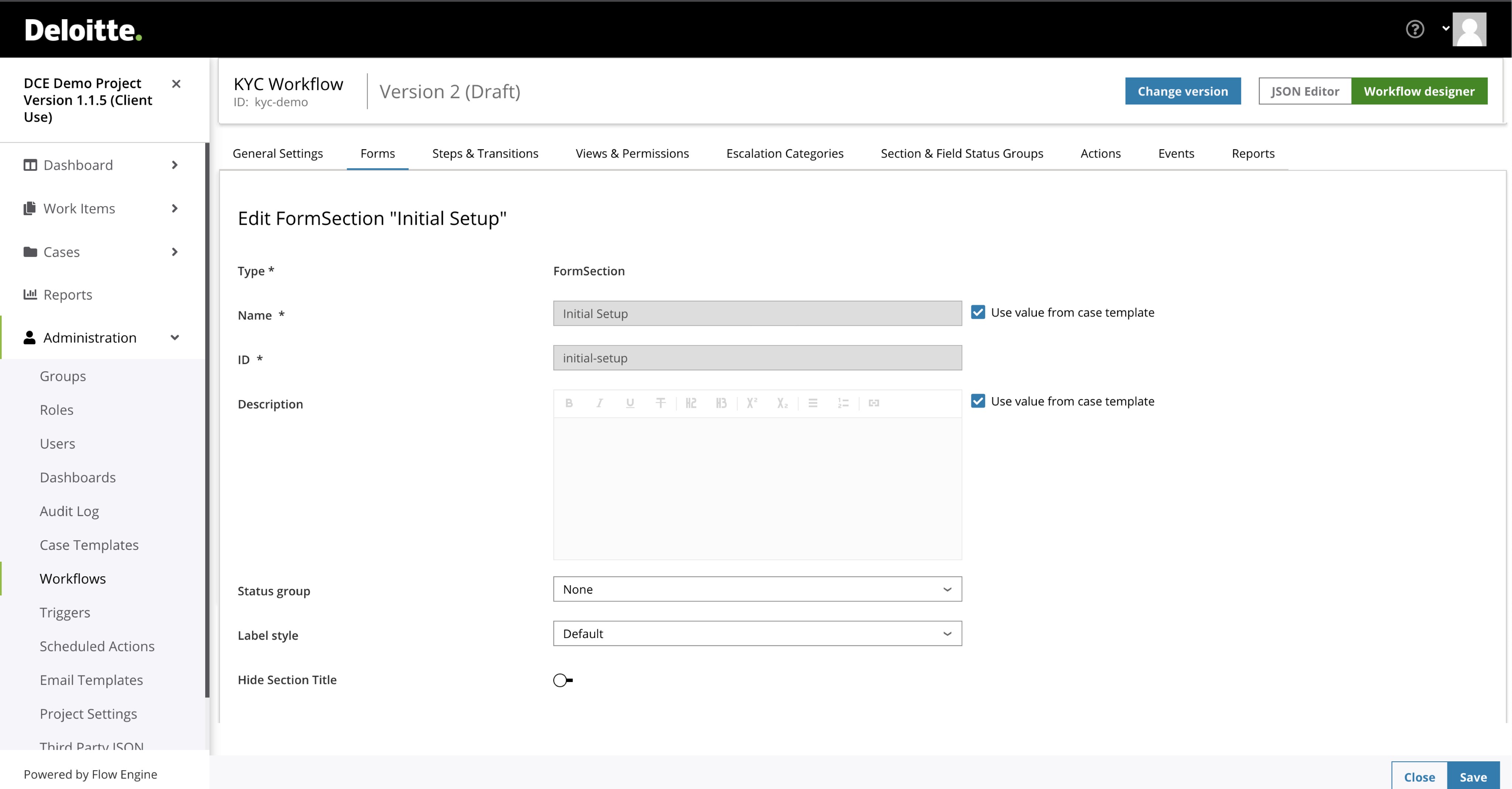Click the Strikethrough formatting icon

tap(660, 403)
